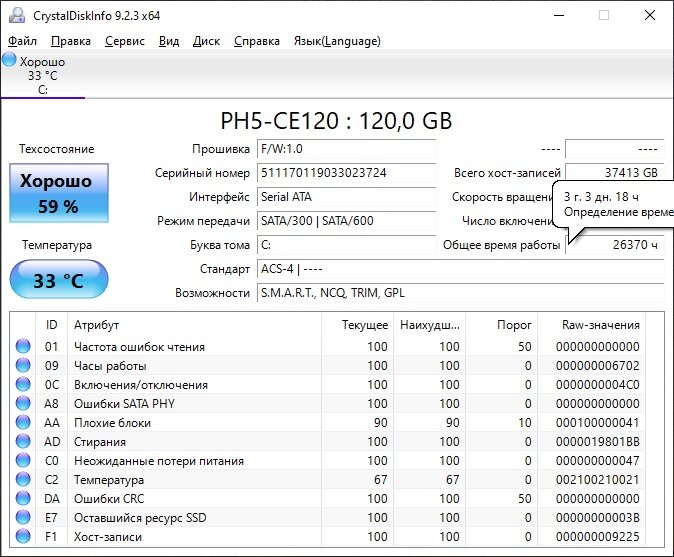Open the Вид menu
The image size is (674, 557).
(169, 41)
